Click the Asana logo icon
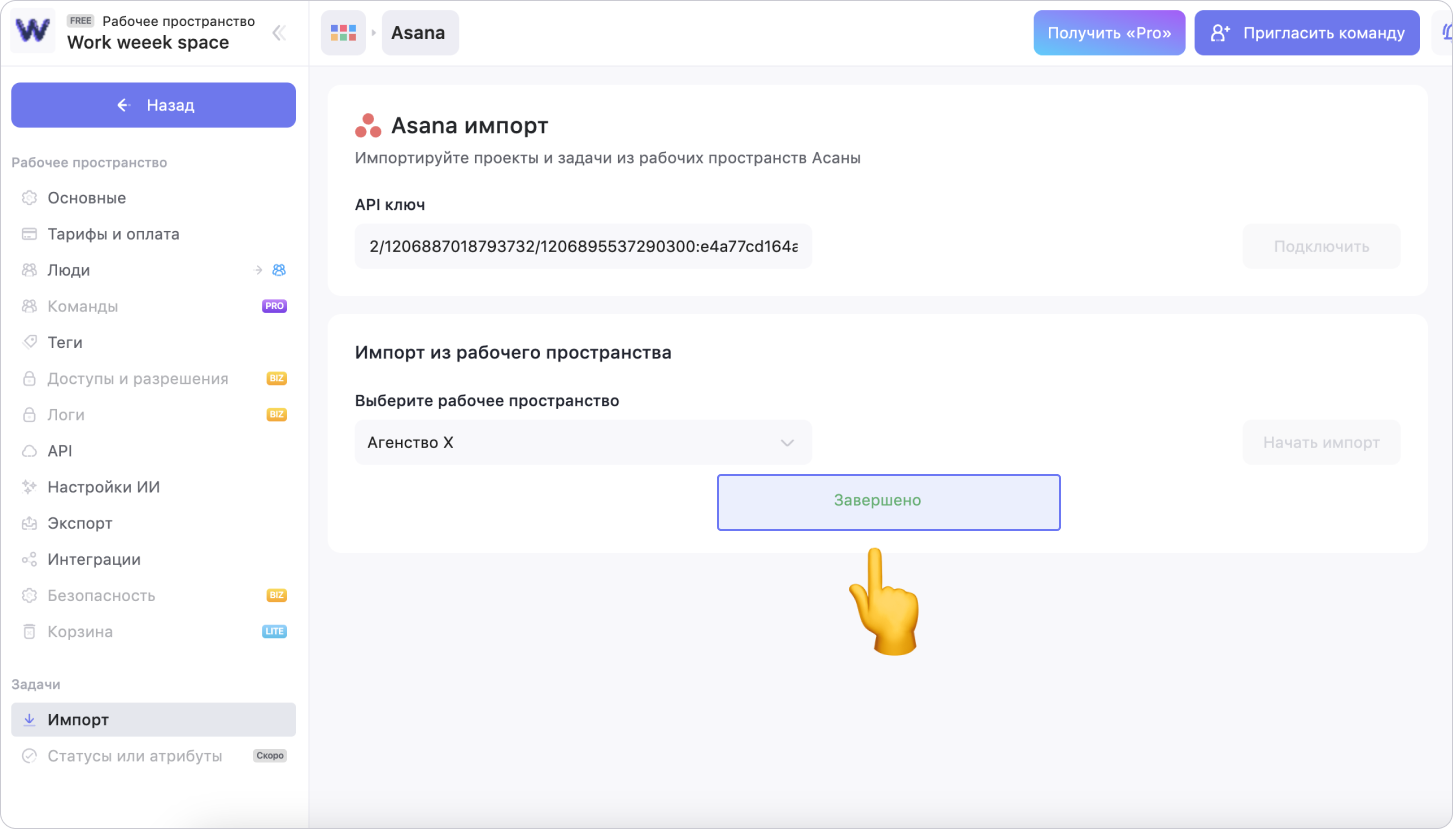 (x=368, y=126)
